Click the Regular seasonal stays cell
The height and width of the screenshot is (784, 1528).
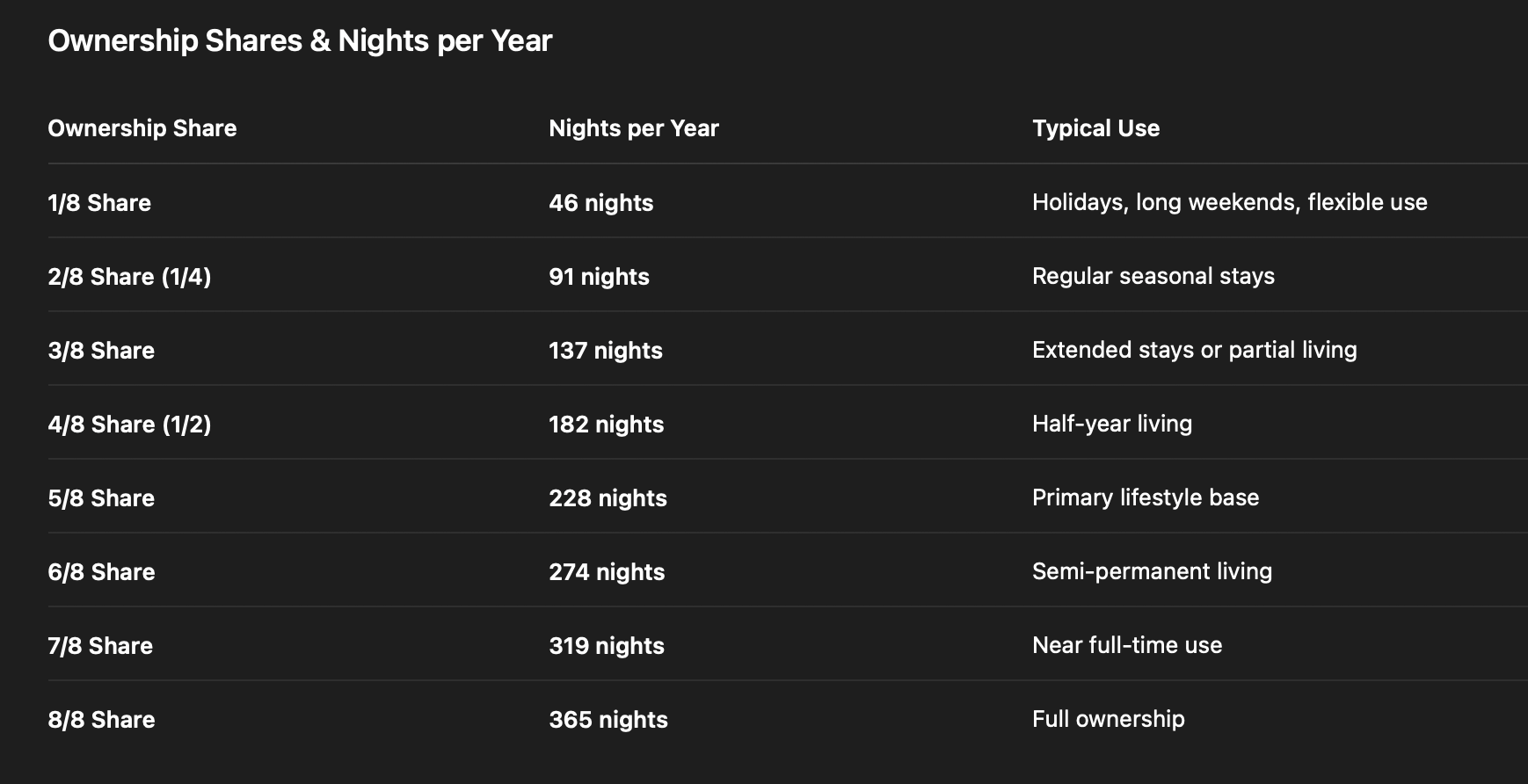click(x=1153, y=276)
